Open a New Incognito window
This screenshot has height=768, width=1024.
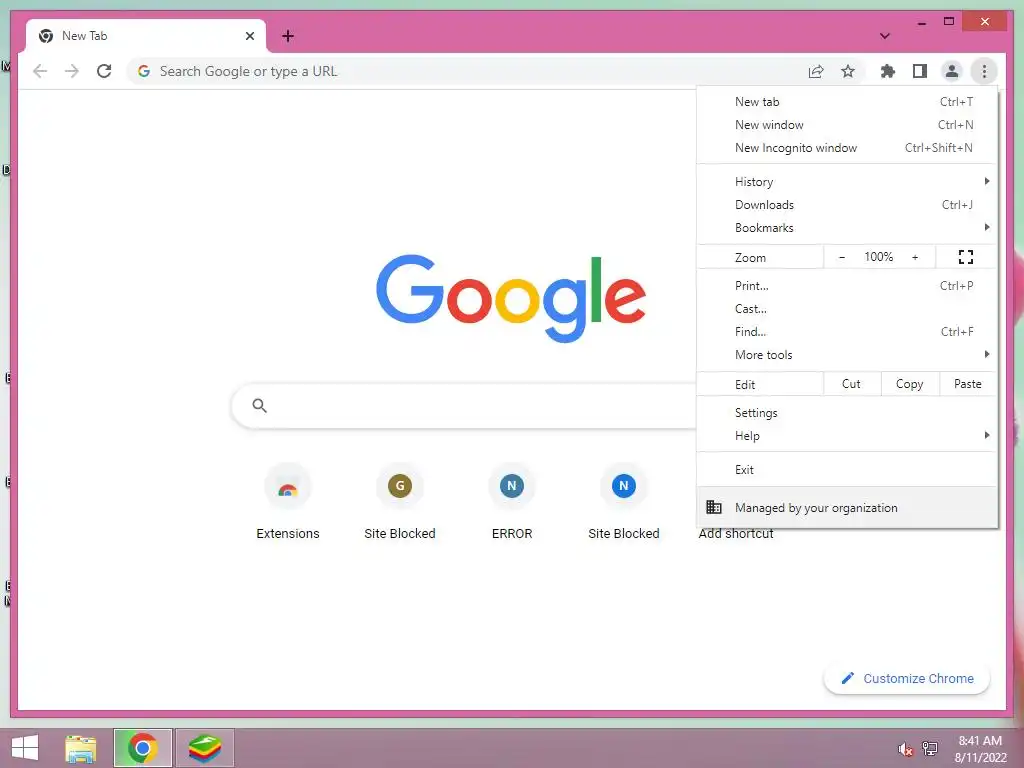[847, 148]
